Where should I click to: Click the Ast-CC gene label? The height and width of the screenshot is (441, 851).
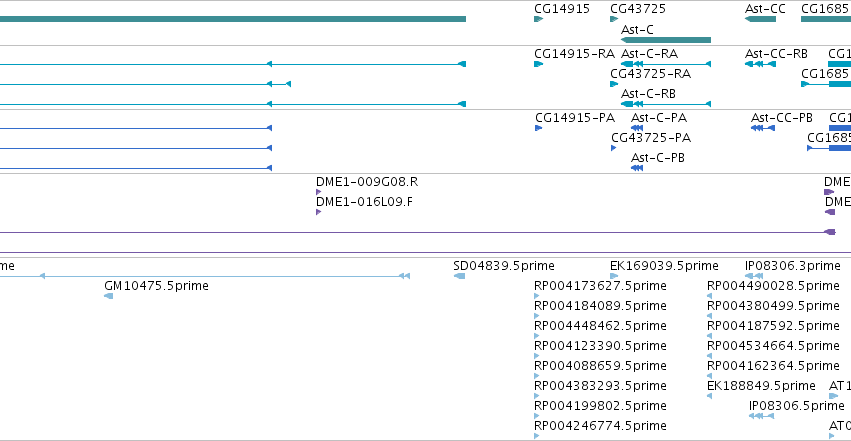point(765,9)
